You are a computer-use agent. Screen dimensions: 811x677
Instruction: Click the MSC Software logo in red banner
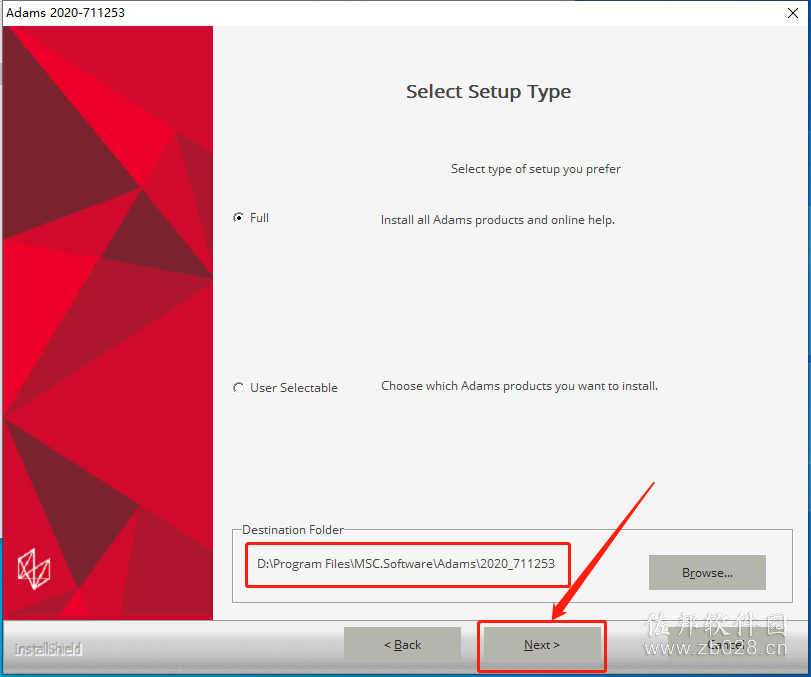[34, 569]
